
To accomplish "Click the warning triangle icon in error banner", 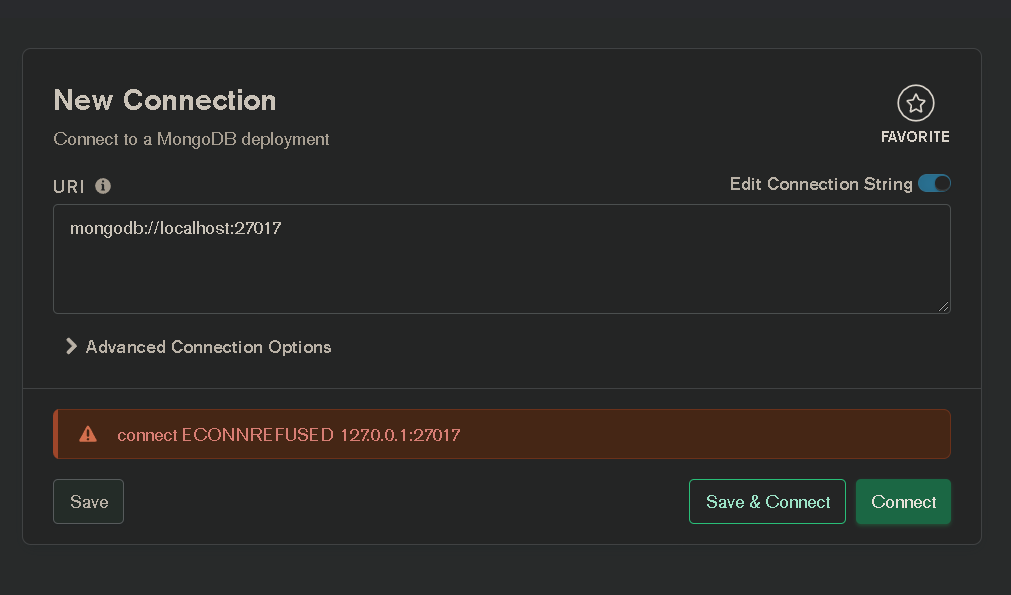I will [x=88, y=434].
